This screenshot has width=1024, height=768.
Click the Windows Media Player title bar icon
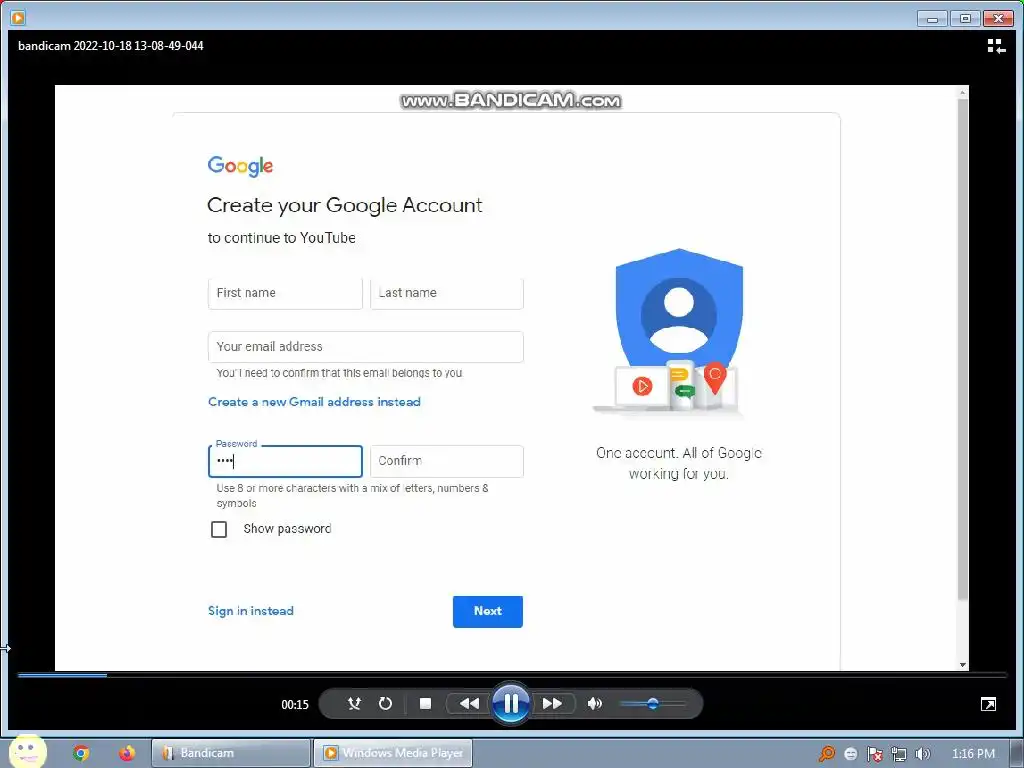point(18,18)
